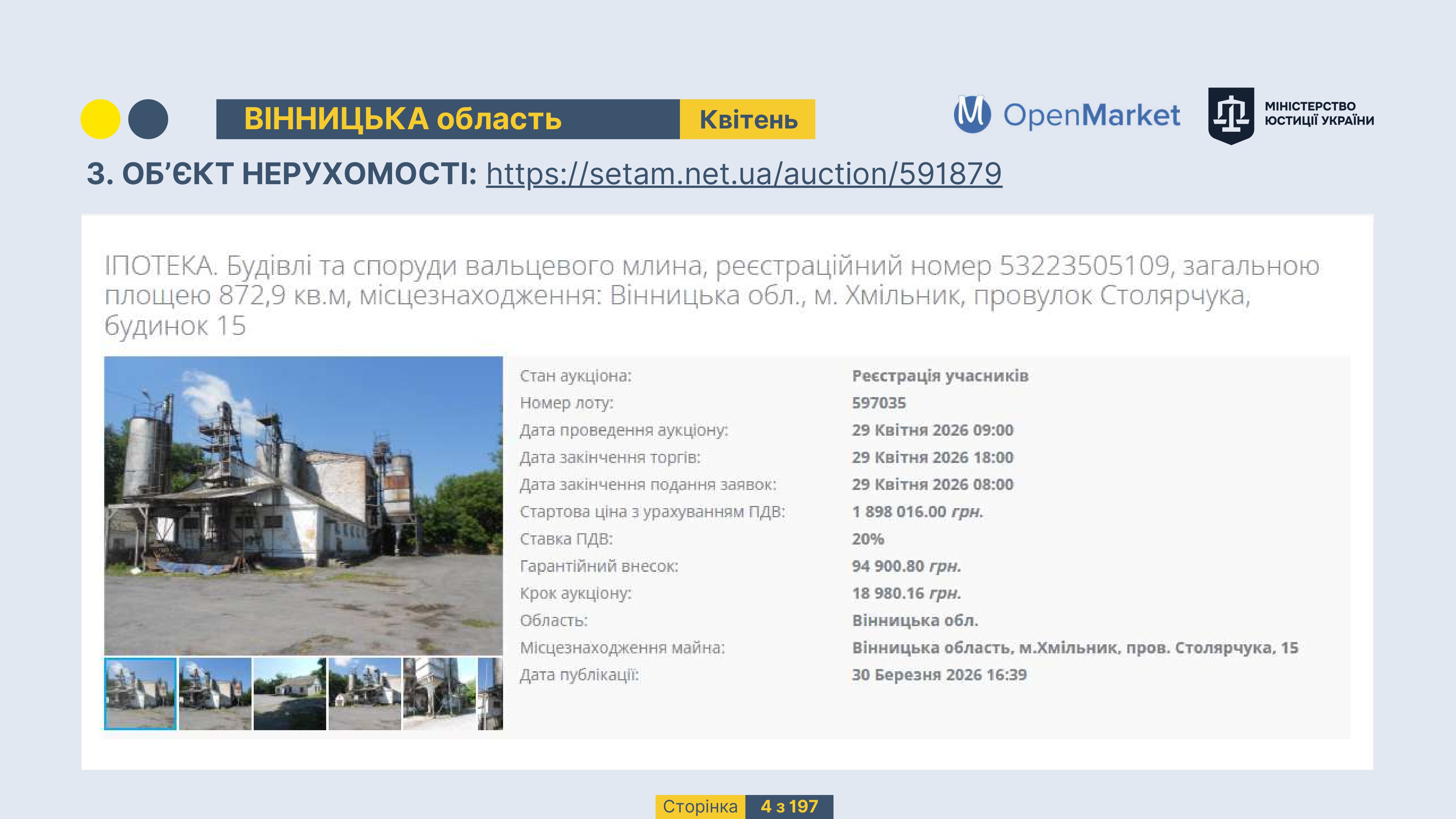The width and height of the screenshot is (1456, 819).
Task: Click the dark blue circle decoration
Action: [148, 119]
